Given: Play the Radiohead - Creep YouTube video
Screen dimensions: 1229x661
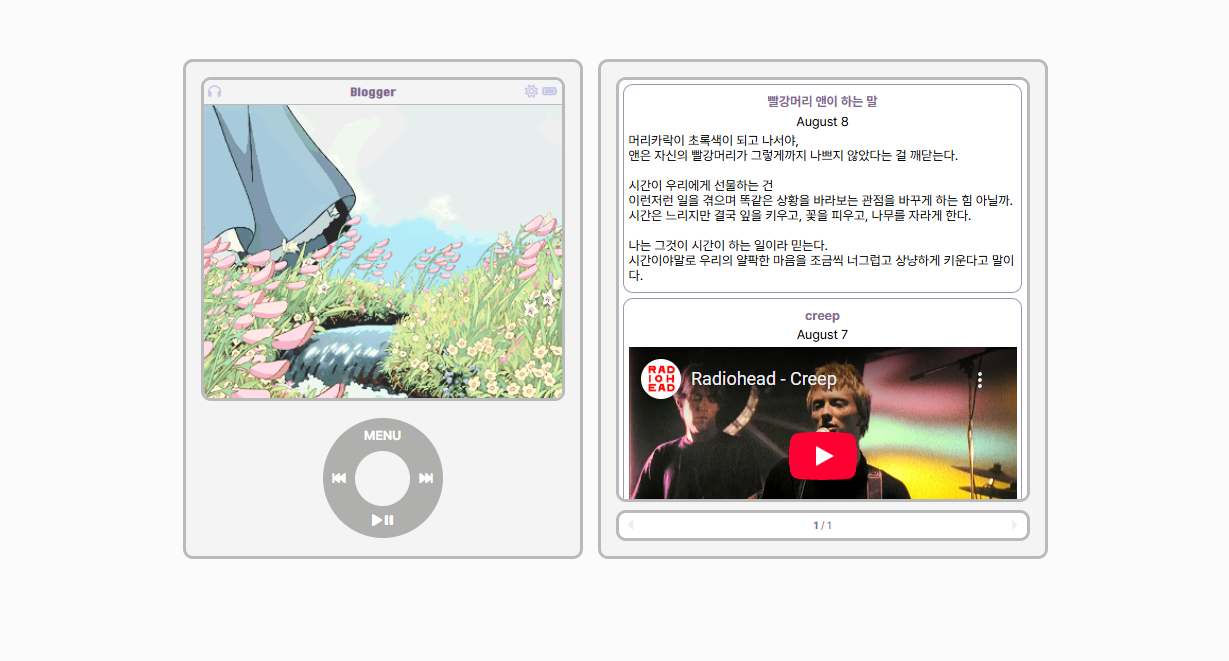Looking at the screenshot, I should click(823, 456).
